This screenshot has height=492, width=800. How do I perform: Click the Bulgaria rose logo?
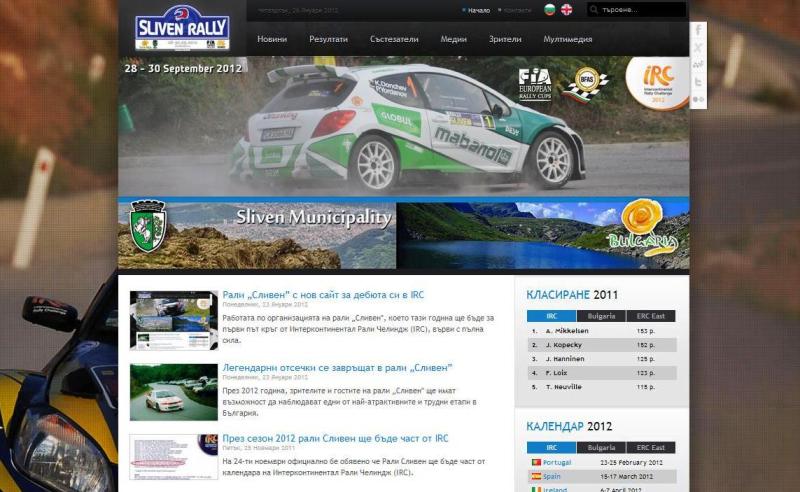642,229
